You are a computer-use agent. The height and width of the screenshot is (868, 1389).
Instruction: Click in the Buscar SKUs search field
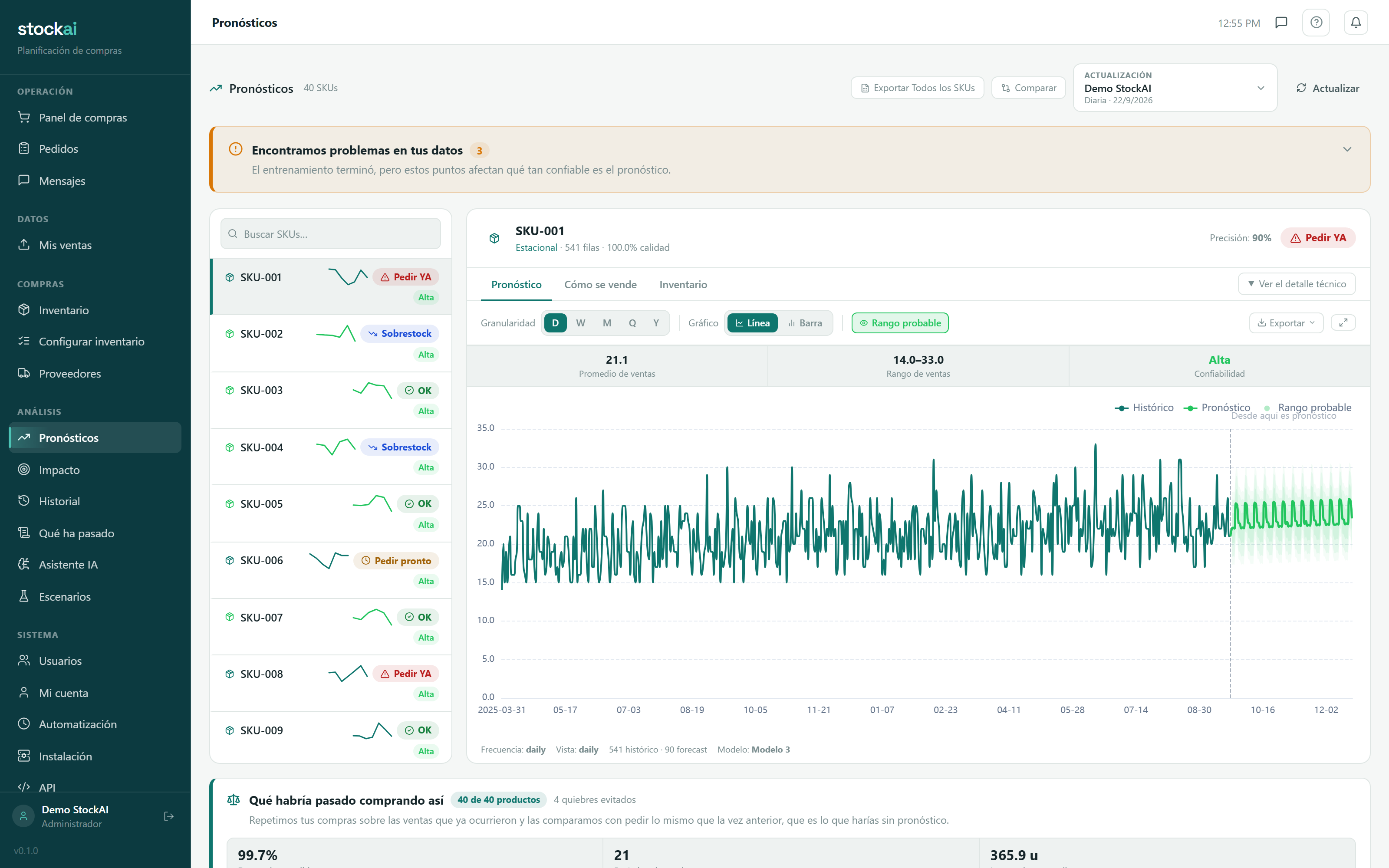tap(331, 233)
